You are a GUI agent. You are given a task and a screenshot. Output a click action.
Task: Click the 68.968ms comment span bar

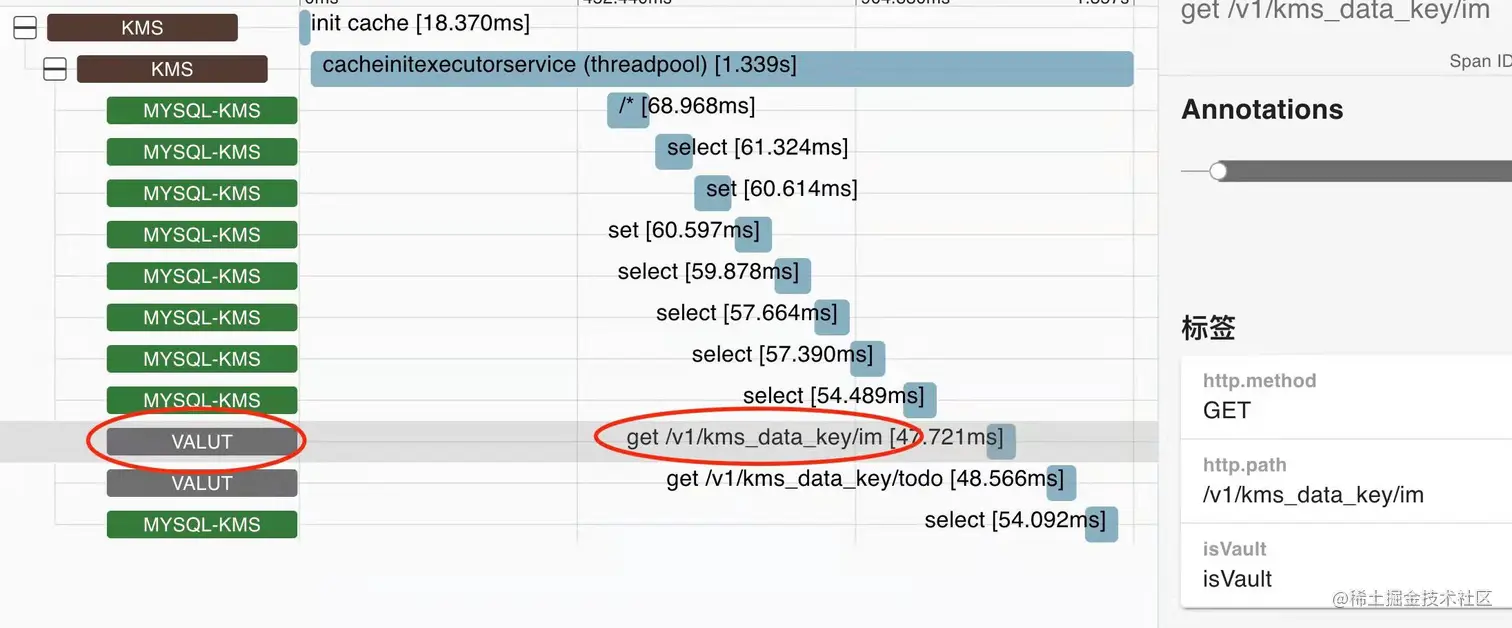(x=628, y=110)
